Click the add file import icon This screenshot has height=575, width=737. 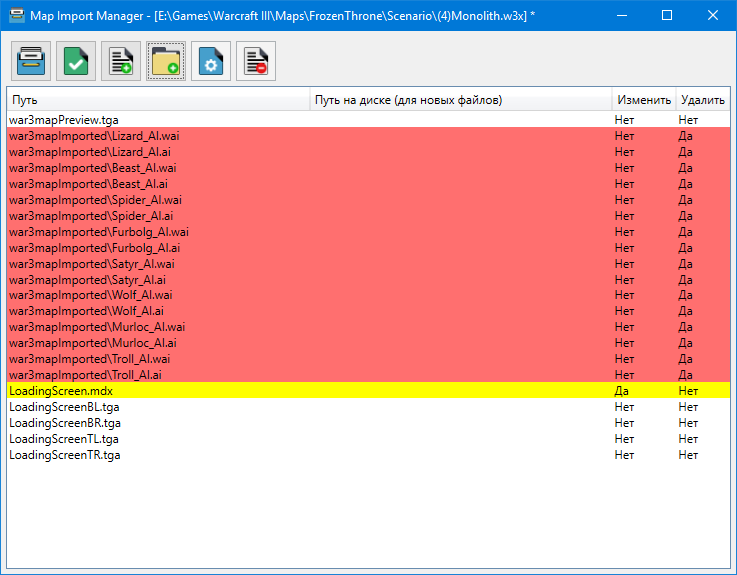(121, 61)
